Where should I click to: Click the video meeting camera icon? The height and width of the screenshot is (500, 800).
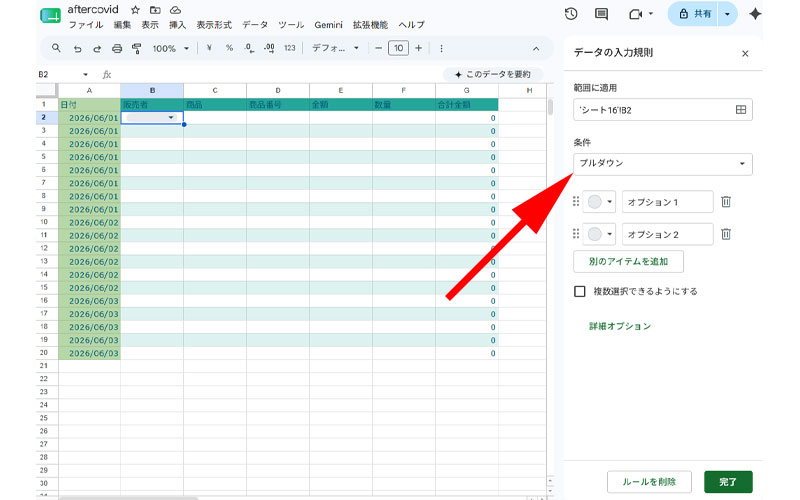(635, 14)
